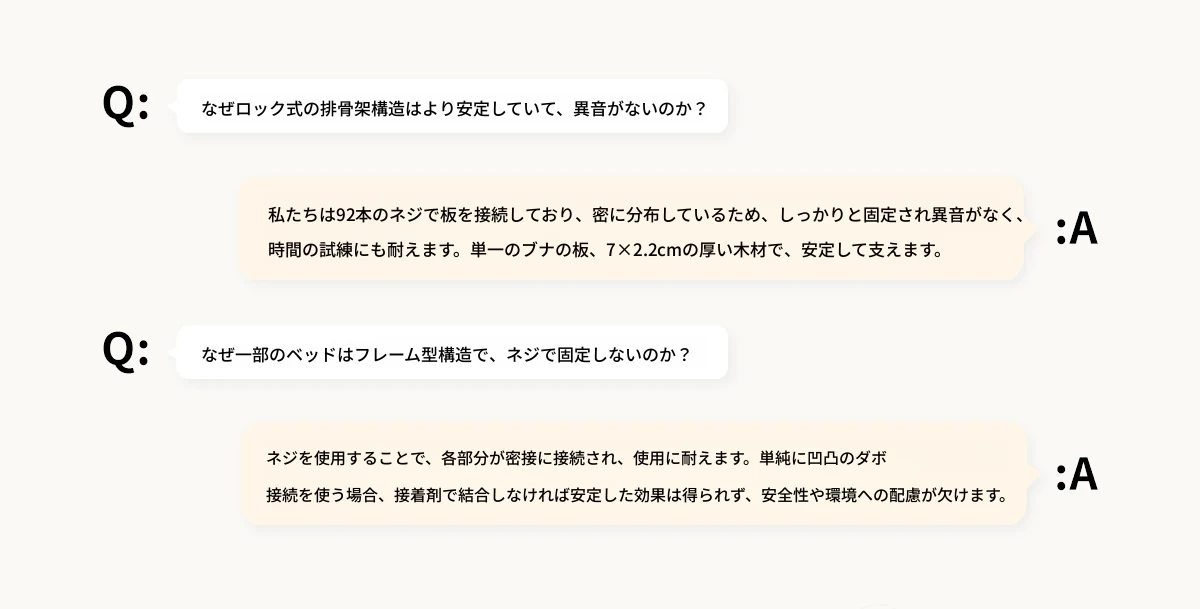
Task: Click the phrase 異音がないのか？ in the first question
Action: [x=640, y=107]
